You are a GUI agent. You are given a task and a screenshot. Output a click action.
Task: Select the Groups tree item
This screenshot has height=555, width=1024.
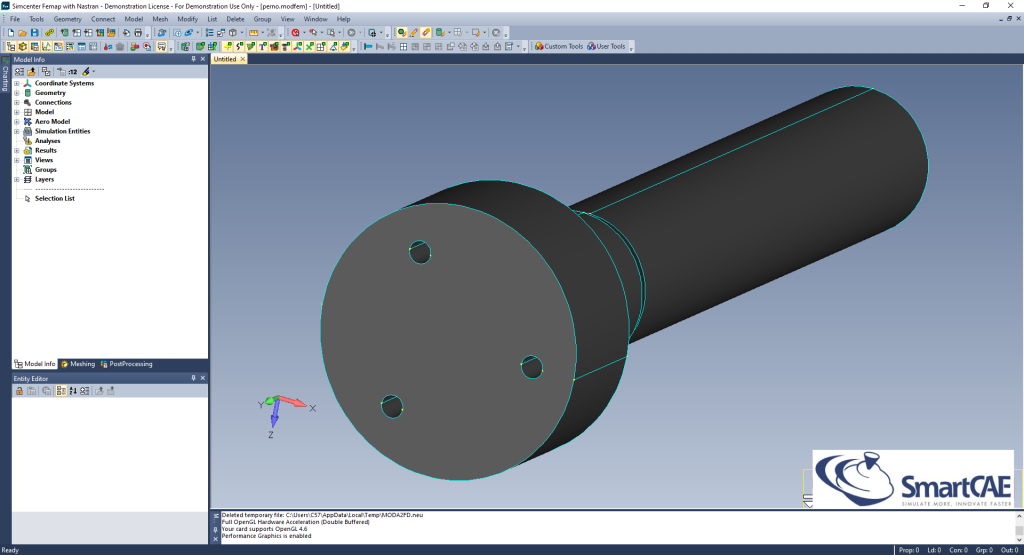tap(46, 170)
